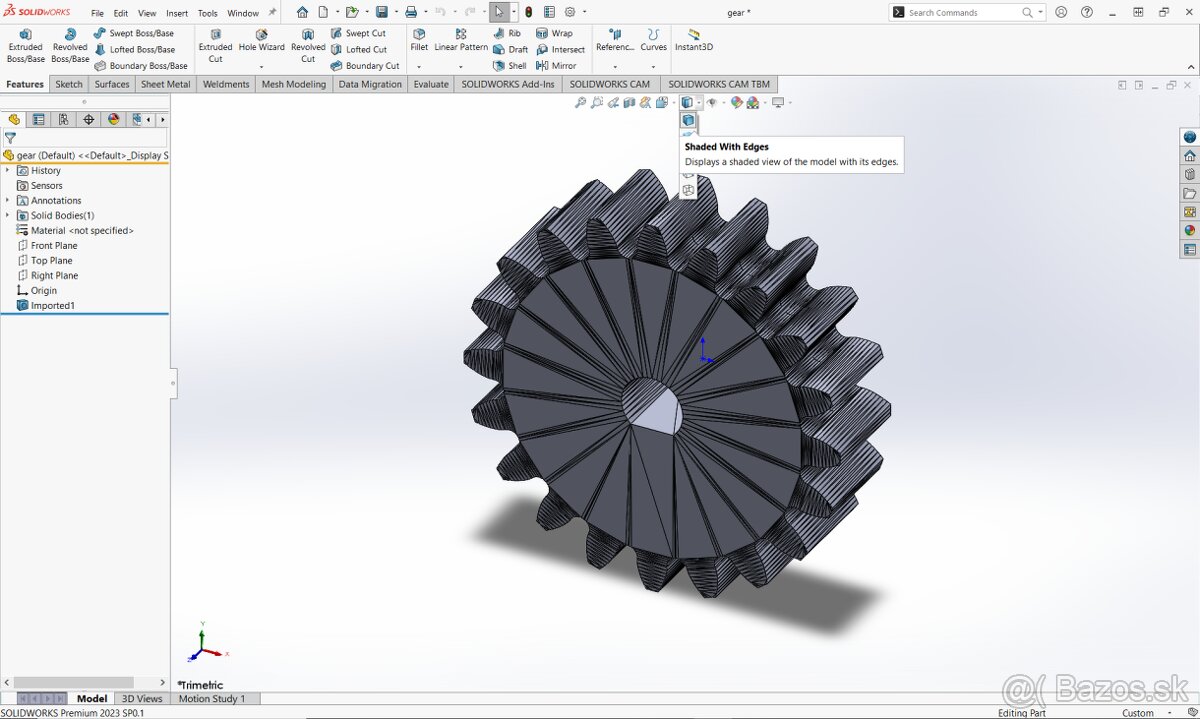This screenshot has height=719, width=1200.
Task: Click the FeatureManager filter funnel
Action: (10, 138)
